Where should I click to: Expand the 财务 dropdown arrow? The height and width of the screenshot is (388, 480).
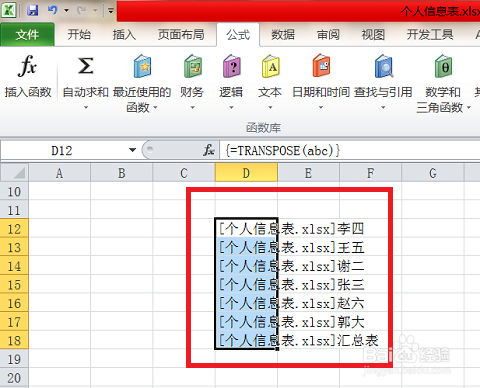pyautogui.click(x=192, y=107)
